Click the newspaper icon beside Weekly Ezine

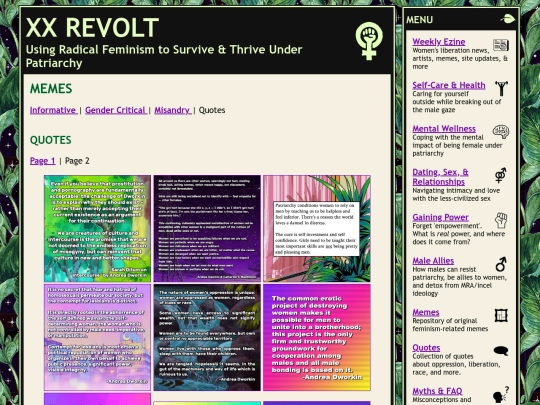(501, 45)
